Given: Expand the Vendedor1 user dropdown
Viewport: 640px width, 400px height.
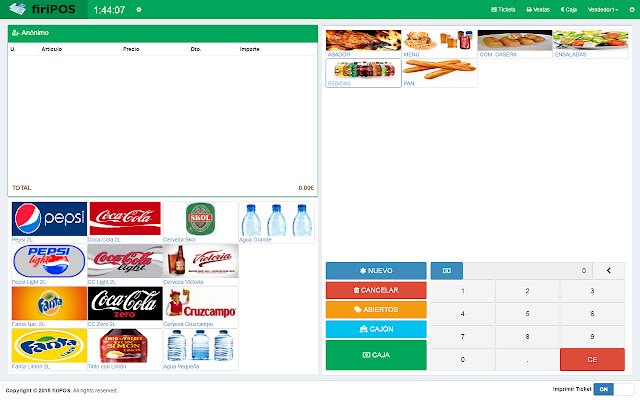Looking at the screenshot, I should [x=603, y=9].
